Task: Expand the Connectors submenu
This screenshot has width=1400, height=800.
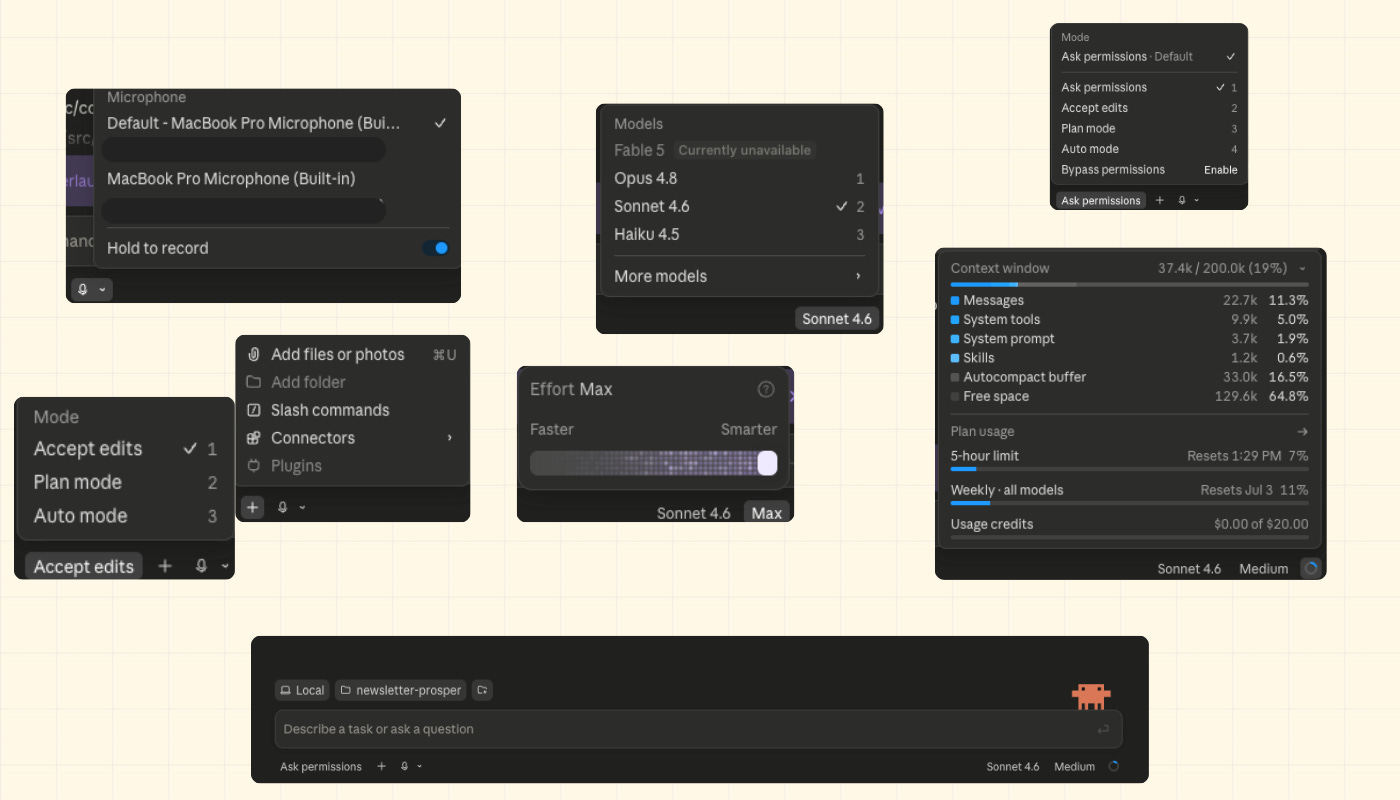Action: pos(351,438)
